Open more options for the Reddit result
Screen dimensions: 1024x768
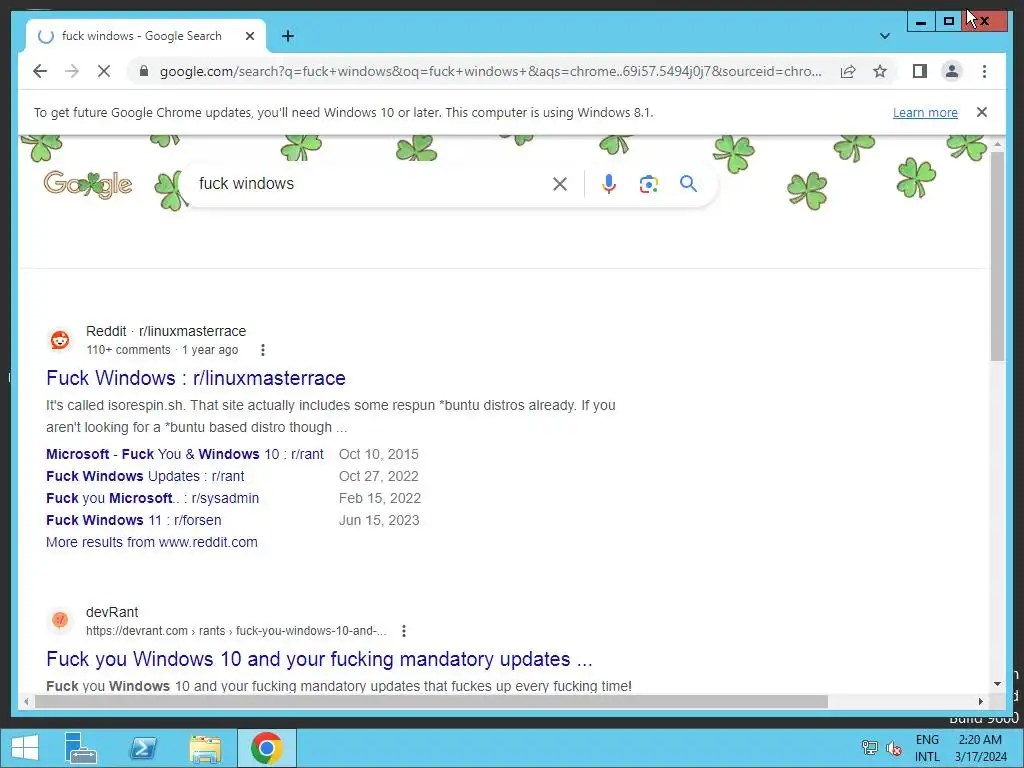(263, 350)
